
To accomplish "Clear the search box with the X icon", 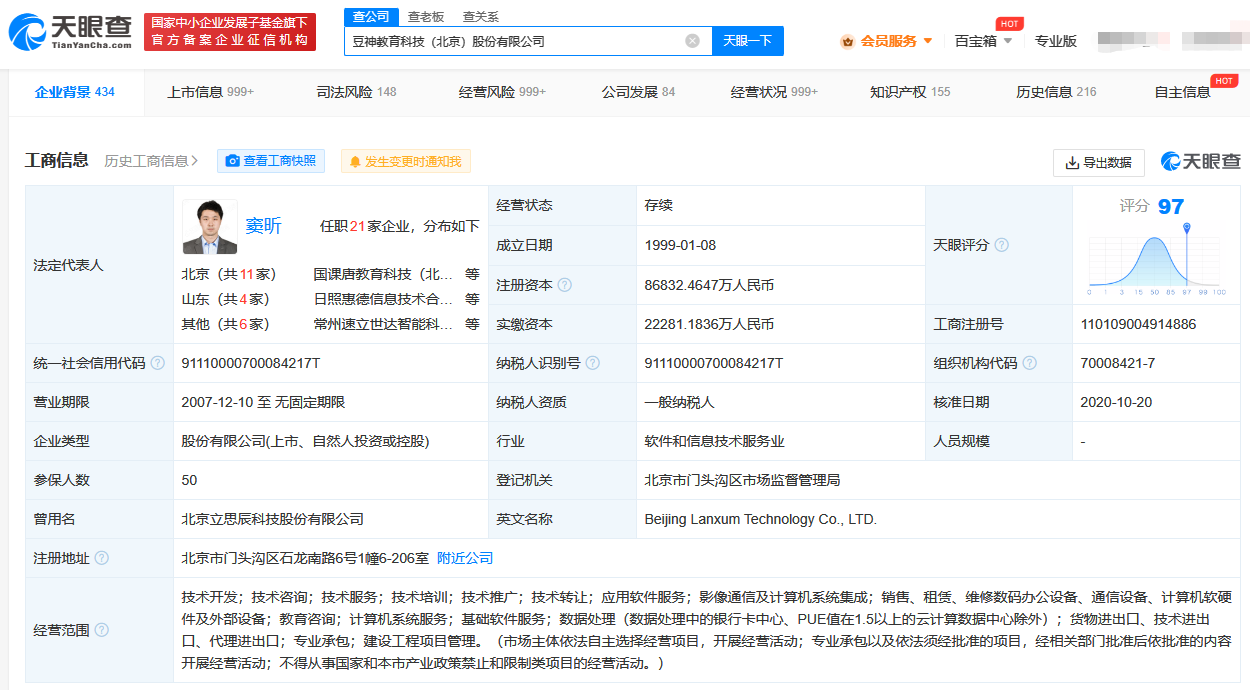I will pos(692,41).
